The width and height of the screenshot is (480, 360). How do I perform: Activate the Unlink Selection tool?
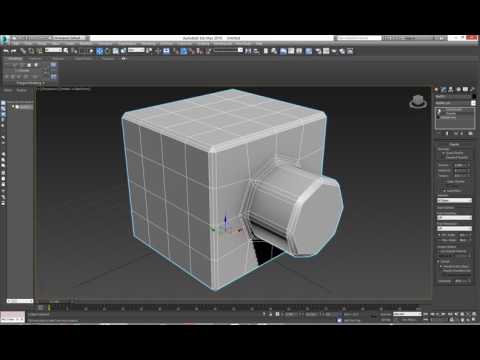31,51
